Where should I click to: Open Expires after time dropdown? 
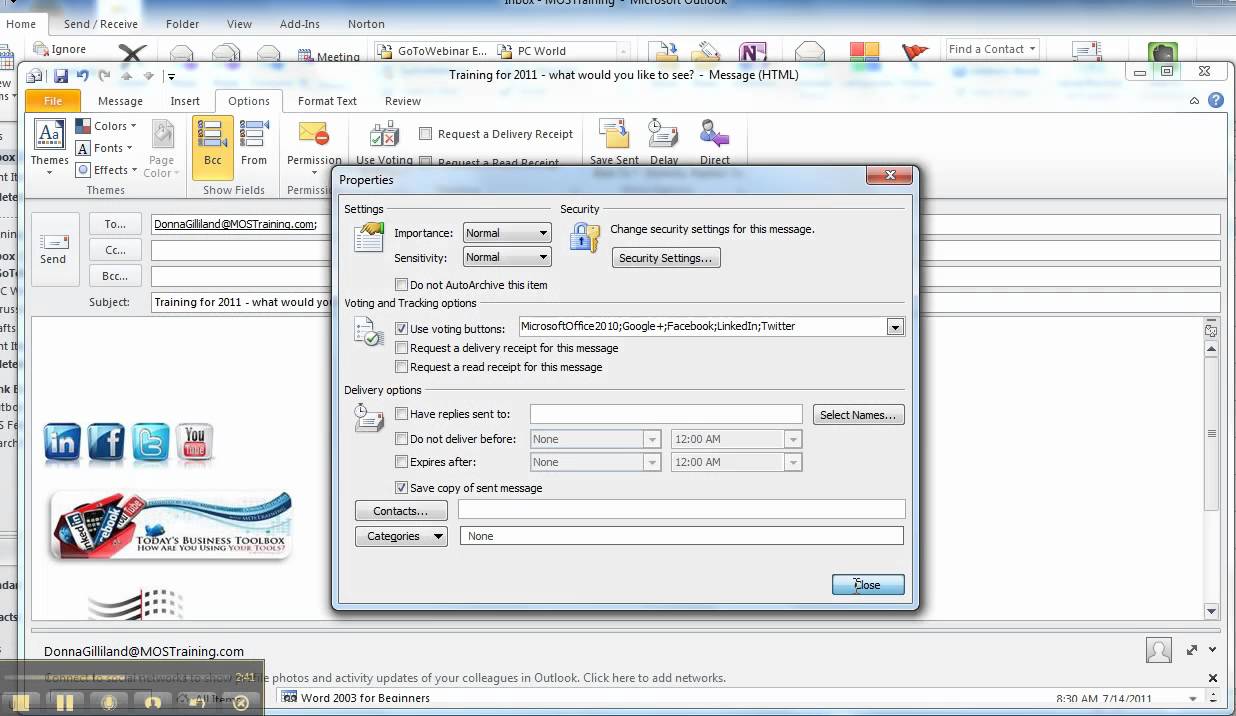[x=794, y=462]
